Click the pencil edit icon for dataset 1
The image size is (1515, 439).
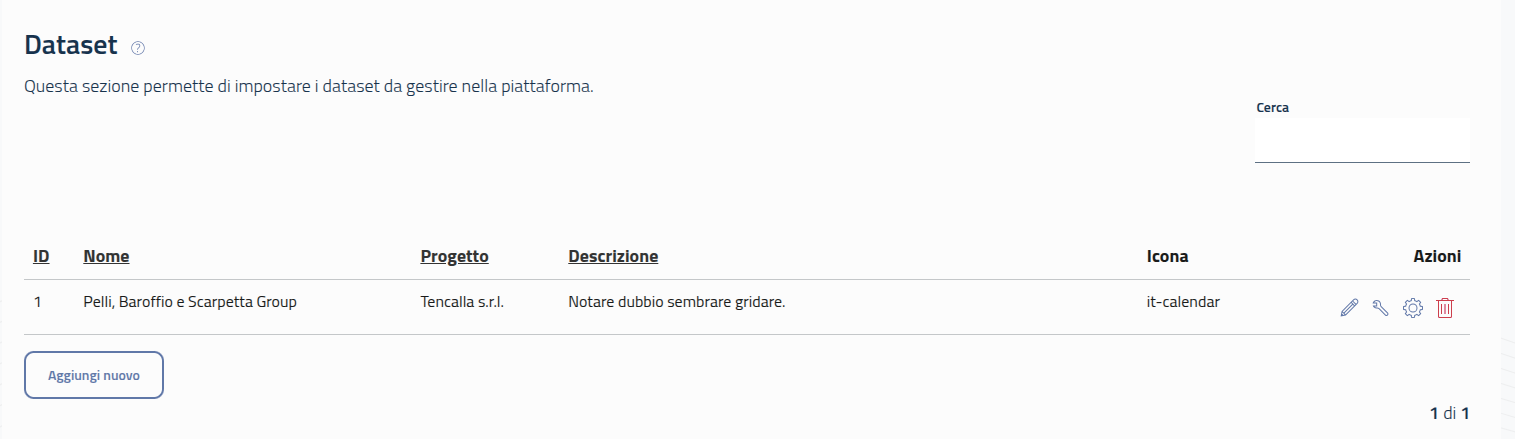pos(1349,309)
